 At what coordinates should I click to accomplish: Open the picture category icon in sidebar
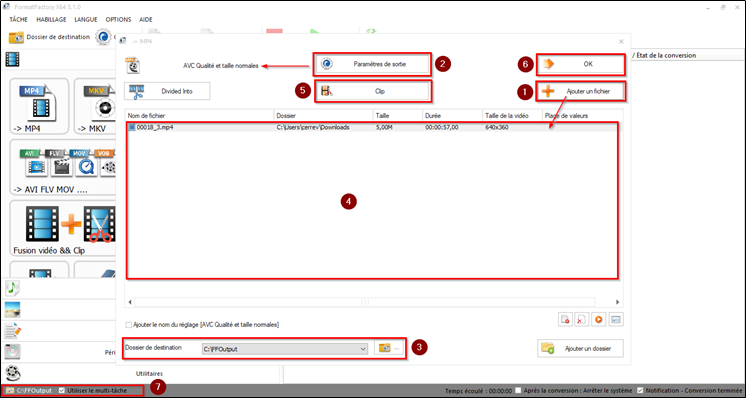[12, 309]
